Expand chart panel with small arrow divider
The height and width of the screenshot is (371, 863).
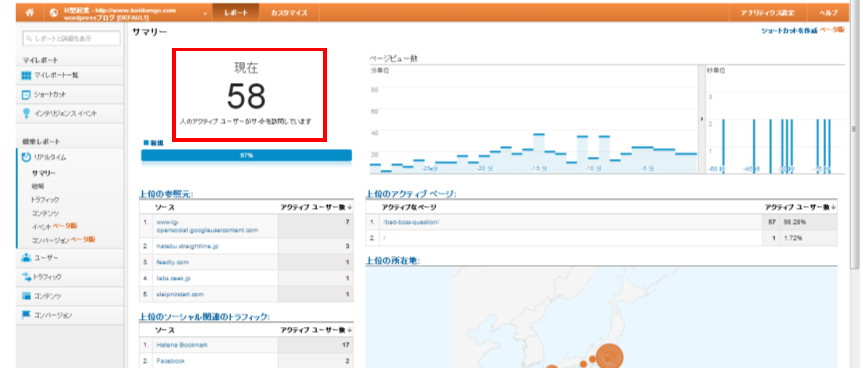701,119
